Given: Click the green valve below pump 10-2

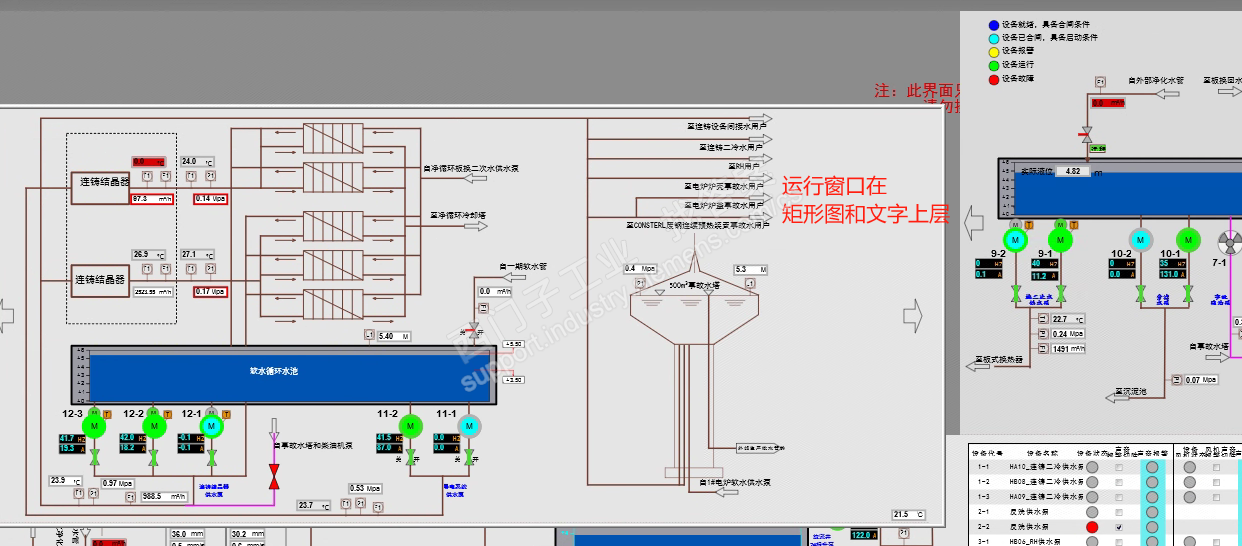Looking at the screenshot, I should [1140, 294].
